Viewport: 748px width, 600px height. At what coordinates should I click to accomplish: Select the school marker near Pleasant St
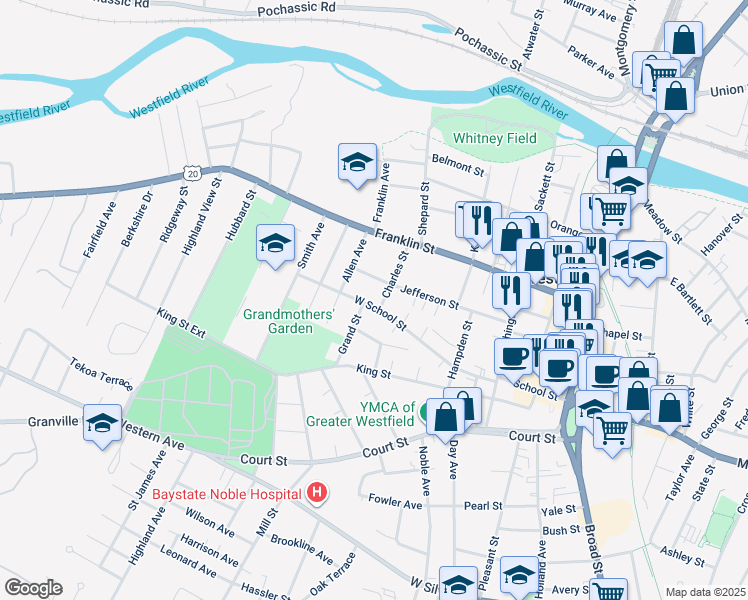[x=519, y=575]
